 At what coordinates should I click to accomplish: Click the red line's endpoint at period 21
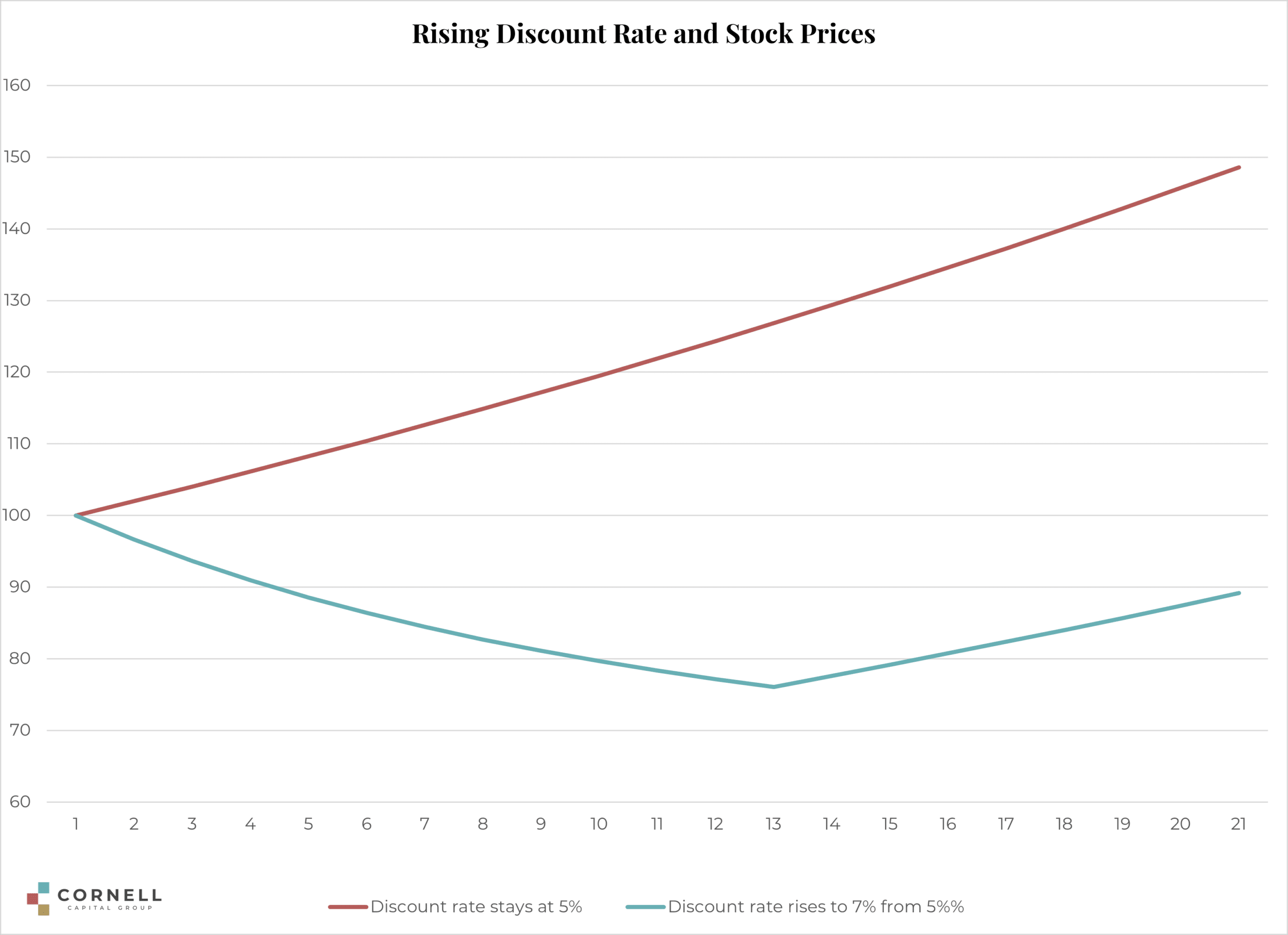click(x=1239, y=168)
